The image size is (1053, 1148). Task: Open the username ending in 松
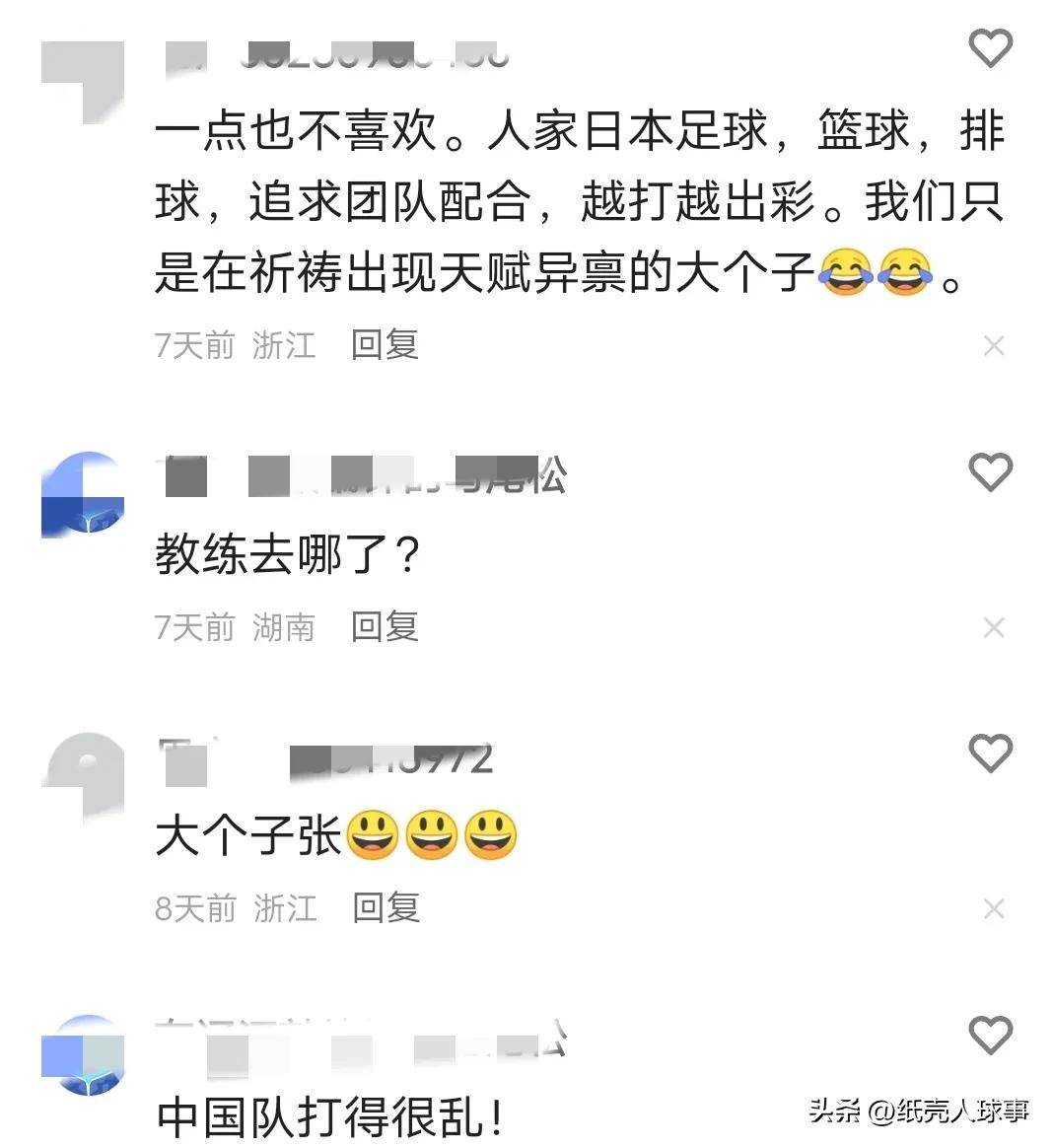coord(362,475)
